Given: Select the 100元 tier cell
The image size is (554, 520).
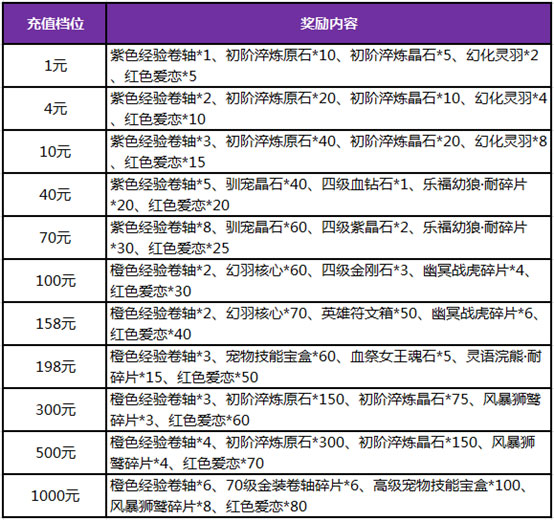Looking at the screenshot, I should pos(55,280).
